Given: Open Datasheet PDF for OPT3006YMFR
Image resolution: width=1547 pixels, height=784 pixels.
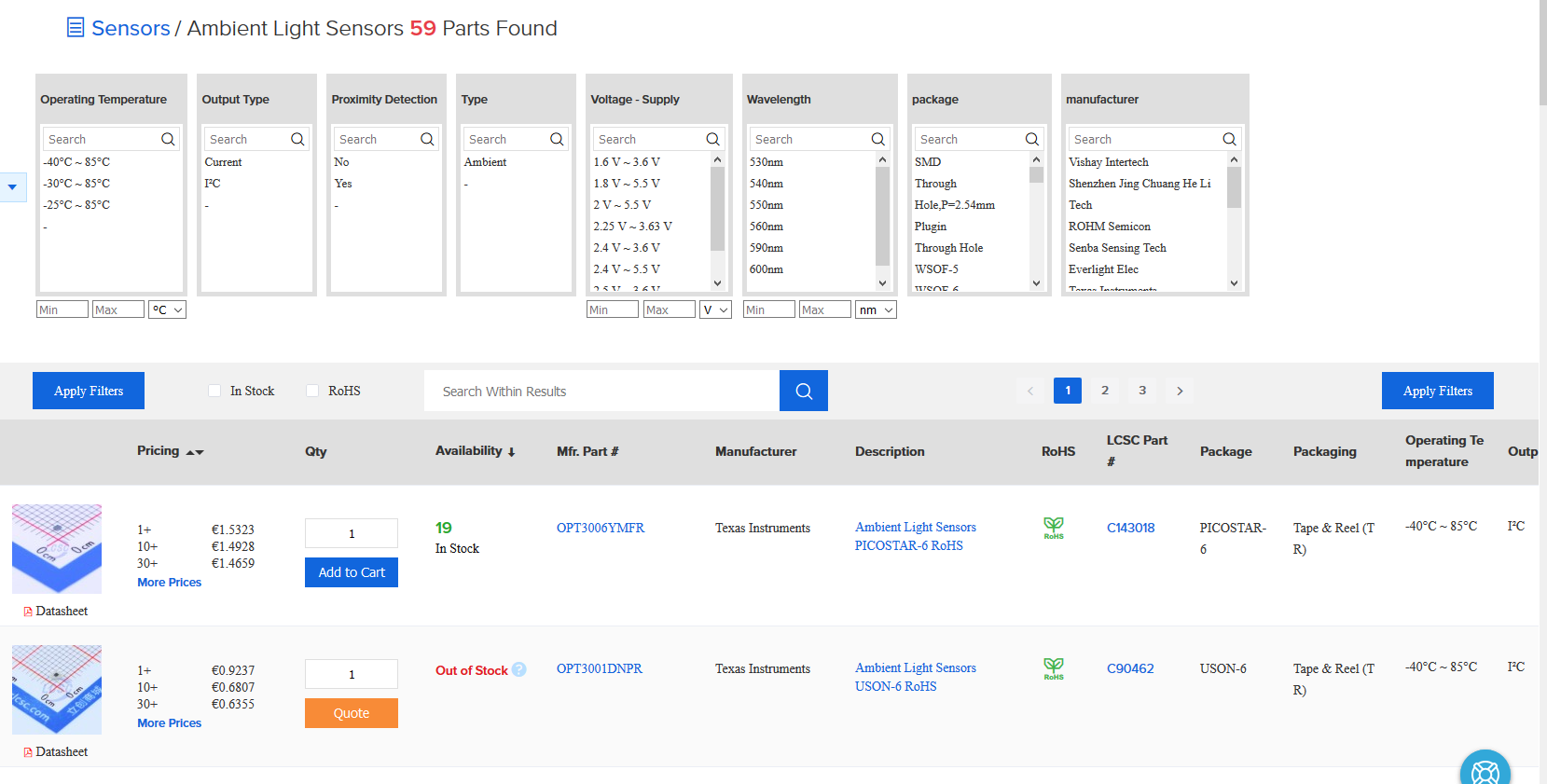Looking at the screenshot, I should click(56, 612).
